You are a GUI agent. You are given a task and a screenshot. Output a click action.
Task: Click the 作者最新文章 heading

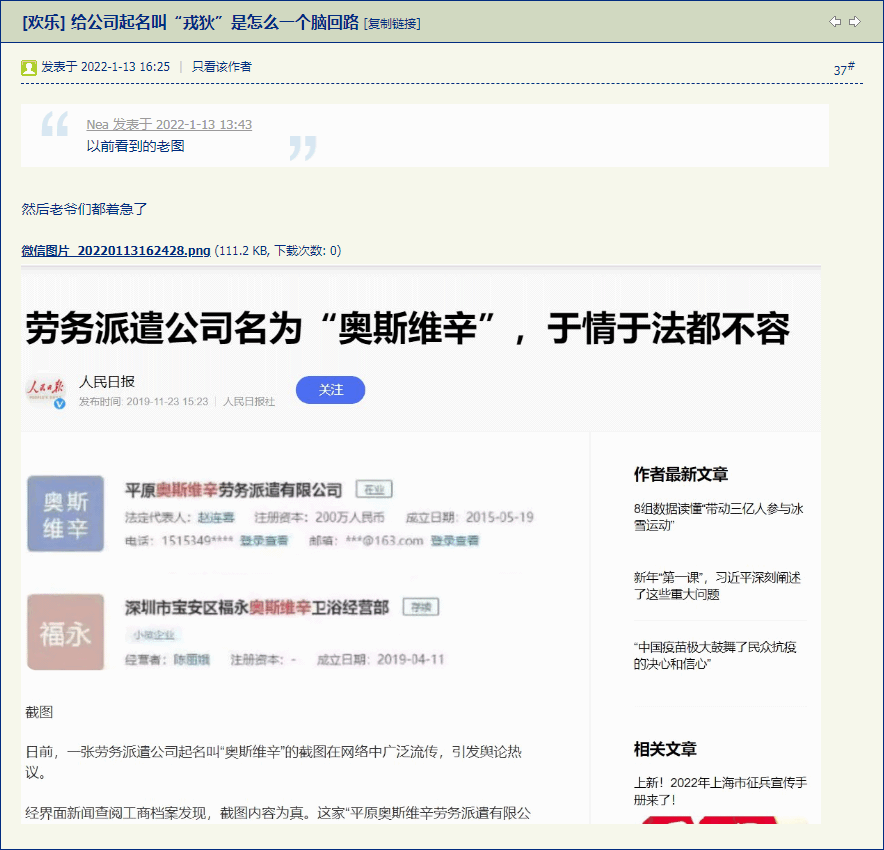point(680,474)
